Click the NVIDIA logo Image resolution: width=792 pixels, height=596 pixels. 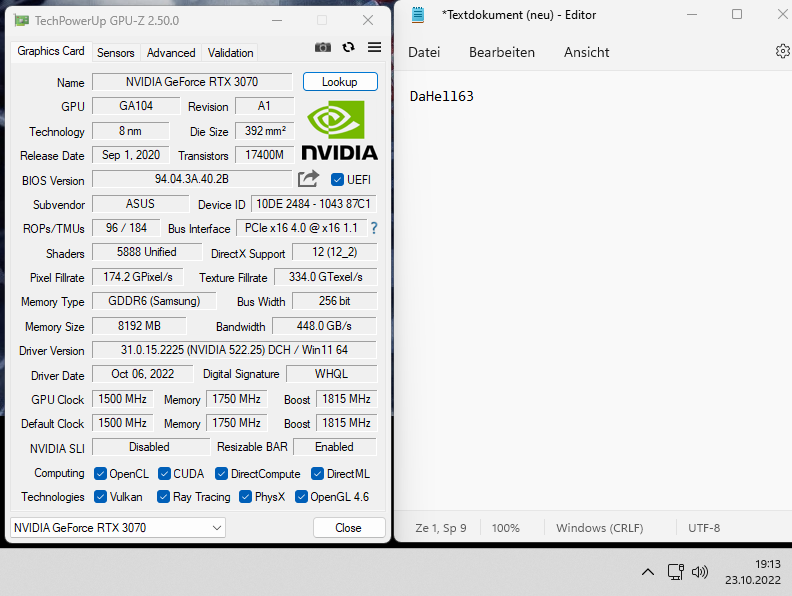click(x=339, y=131)
